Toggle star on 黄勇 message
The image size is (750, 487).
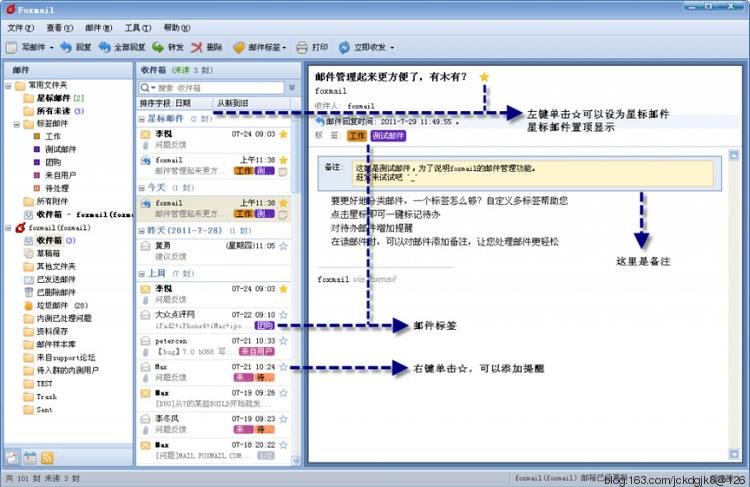pos(283,246)
